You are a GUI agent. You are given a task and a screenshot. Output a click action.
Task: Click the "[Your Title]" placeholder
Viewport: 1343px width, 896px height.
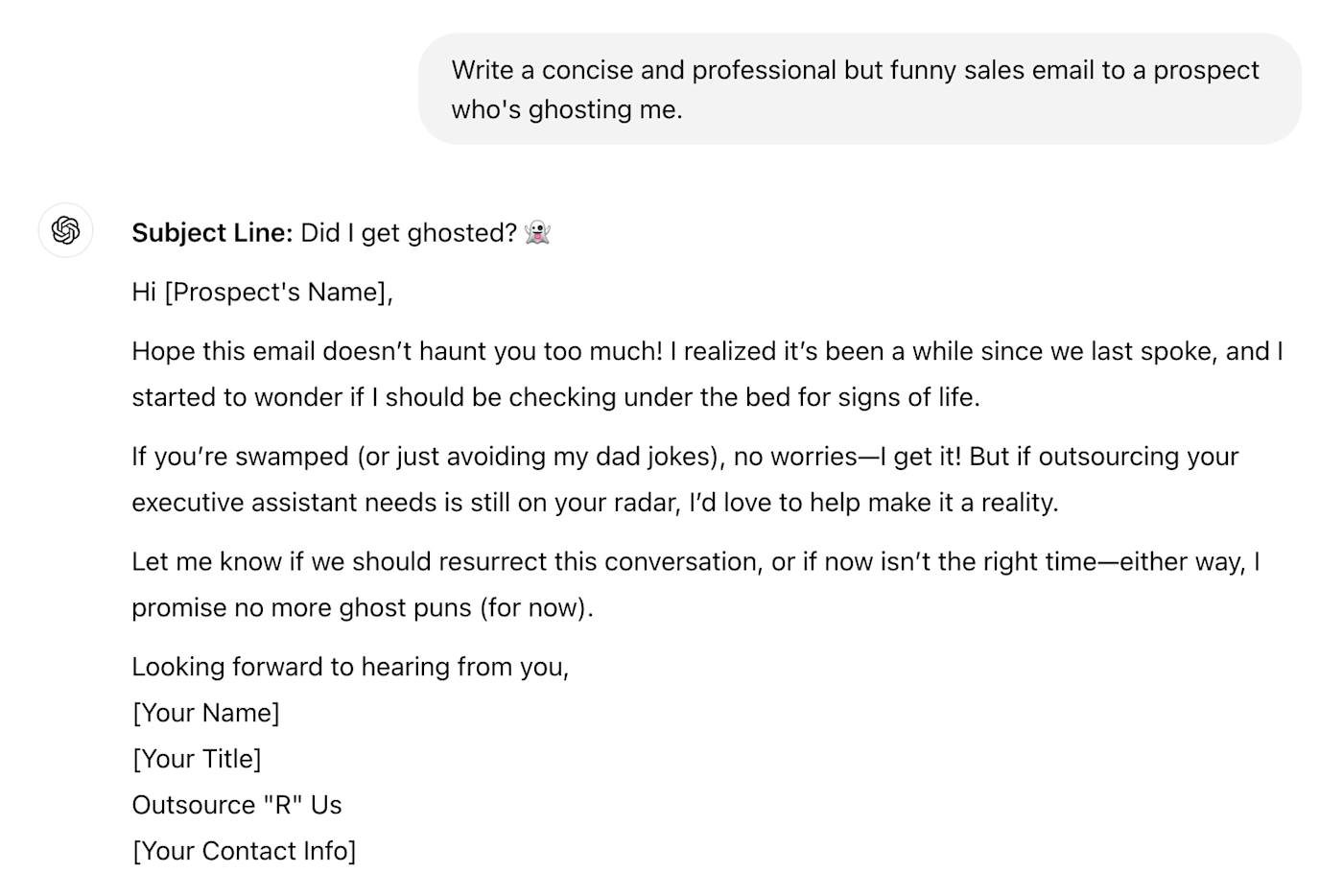[197, 759]
